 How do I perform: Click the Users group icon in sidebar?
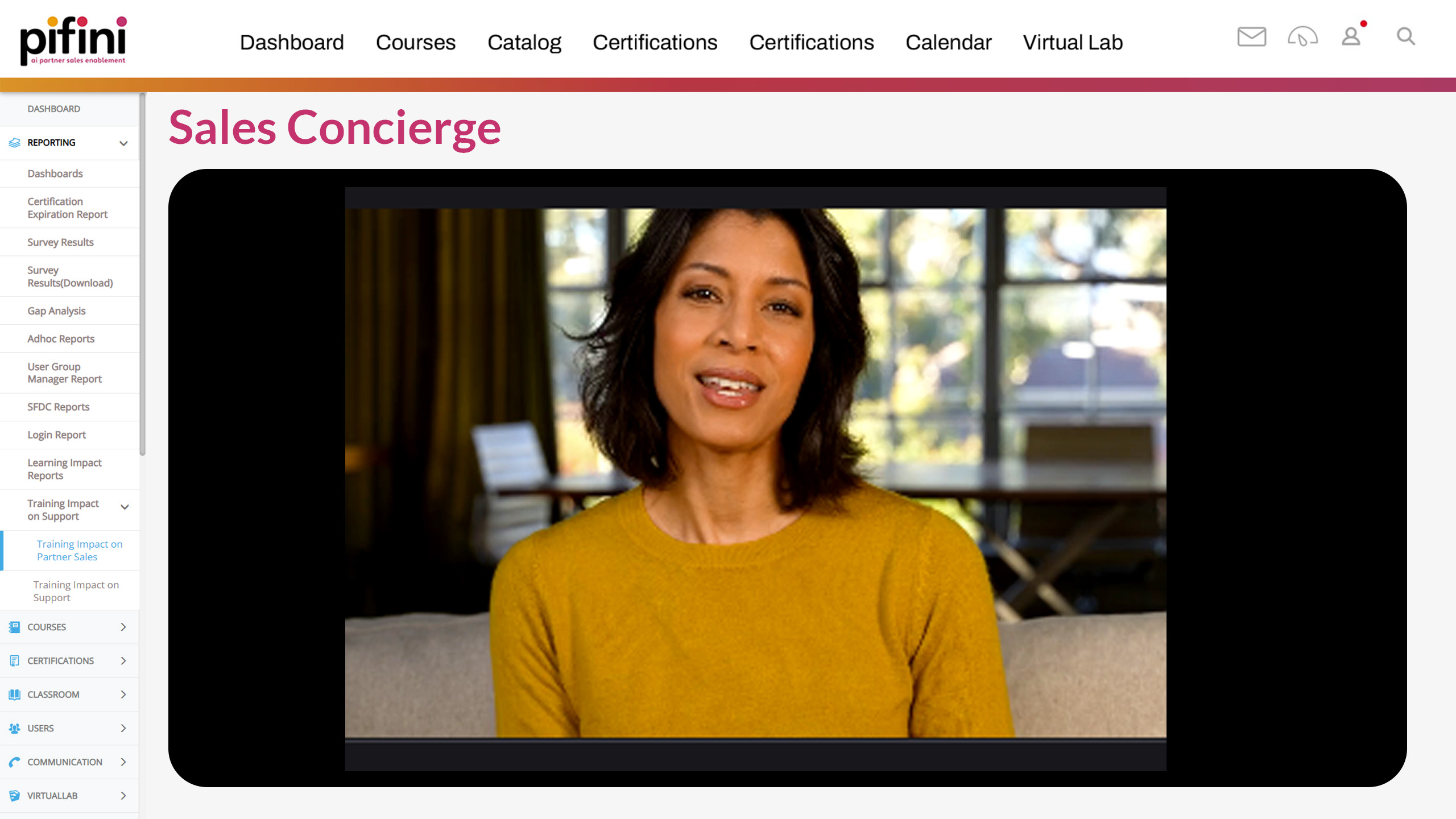pyautogui.click(x=14, y=728)
